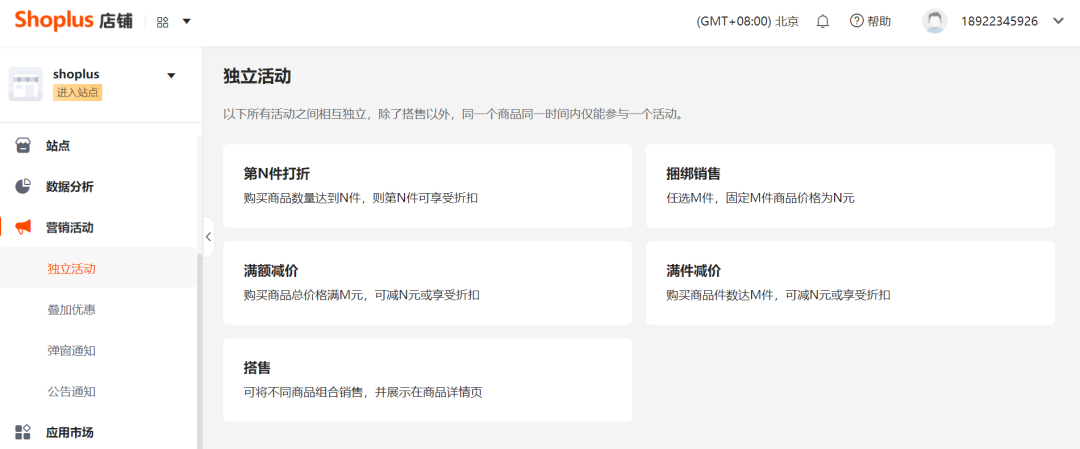The image size is (1080, 449).
Task: Click the 帮助 help label
Action: coord(879,21)
